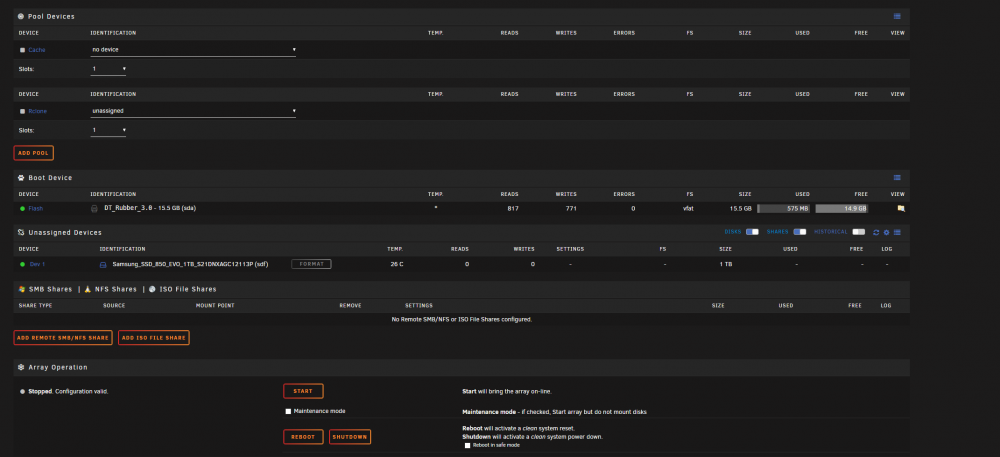The height and width of the screenshot is (457, 1000).
Task: Click the 'Stopped. Configuration valid.' status text
Action: [68, 391]
